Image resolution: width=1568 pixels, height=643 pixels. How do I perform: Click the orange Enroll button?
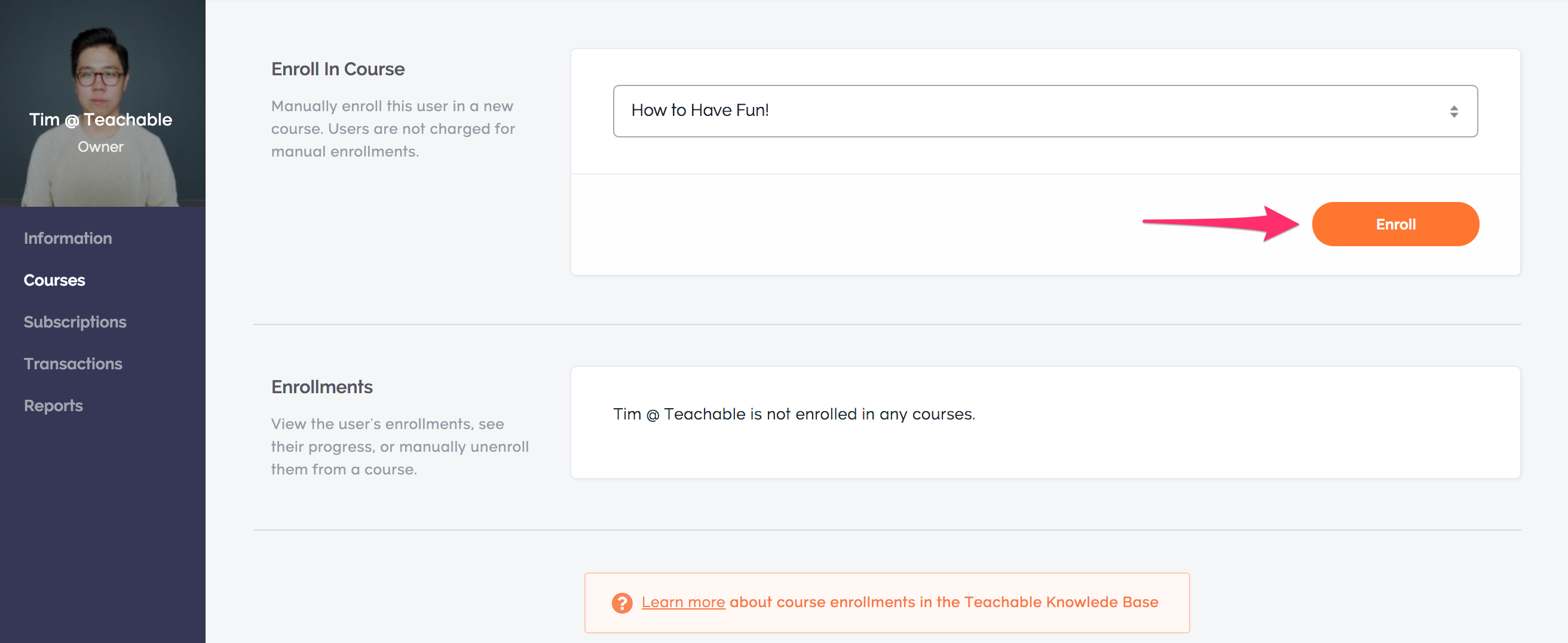(1395, 224)
